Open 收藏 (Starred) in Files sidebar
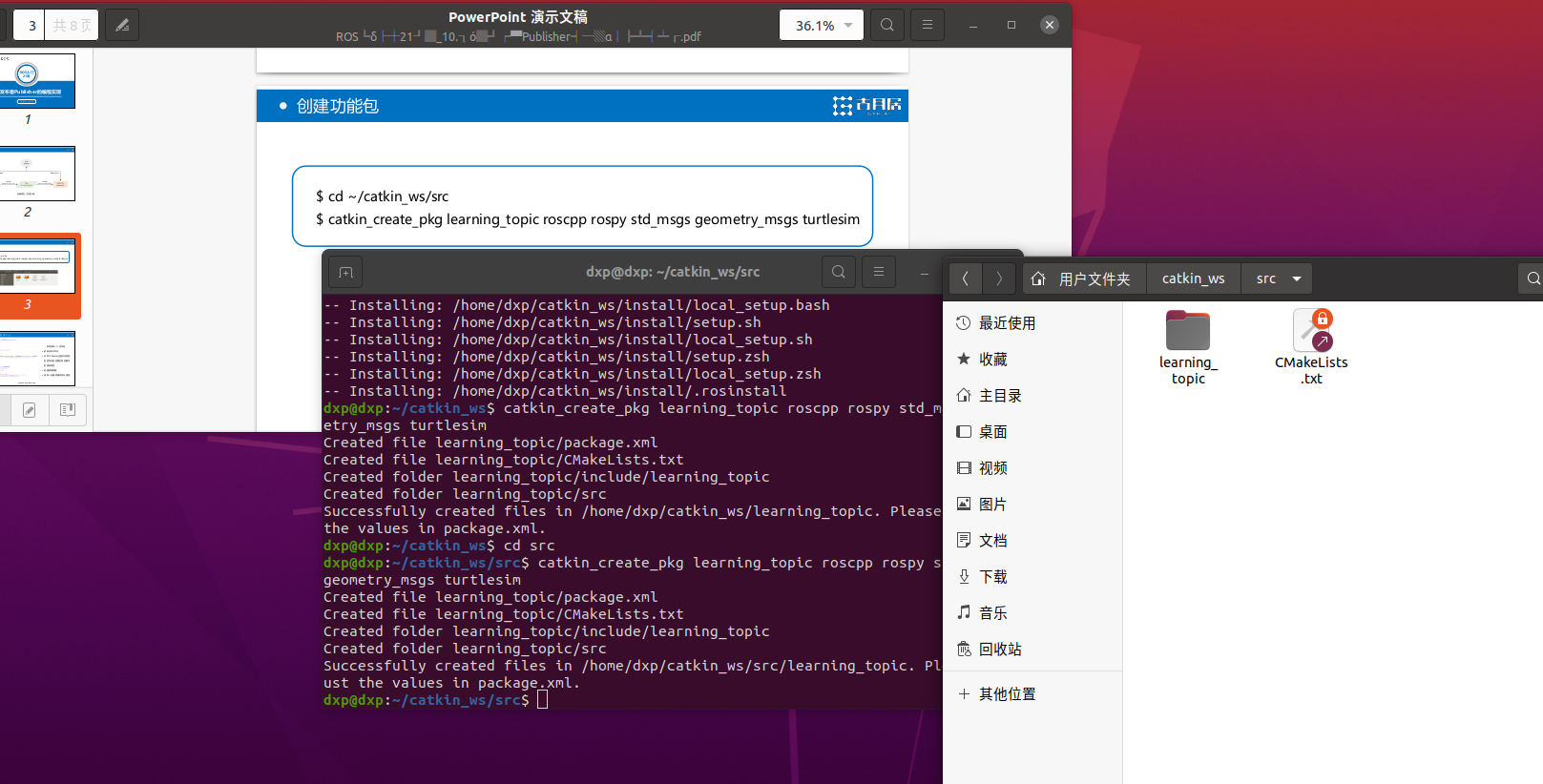Image resolution: width=1543 pixels, height=784 pixels. (1032, 360)
